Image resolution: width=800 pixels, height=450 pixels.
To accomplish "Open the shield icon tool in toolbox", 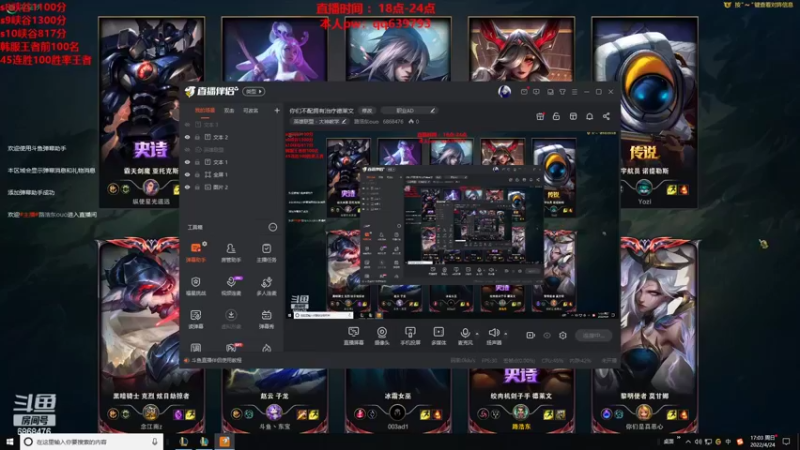I will tap(195, 286).
